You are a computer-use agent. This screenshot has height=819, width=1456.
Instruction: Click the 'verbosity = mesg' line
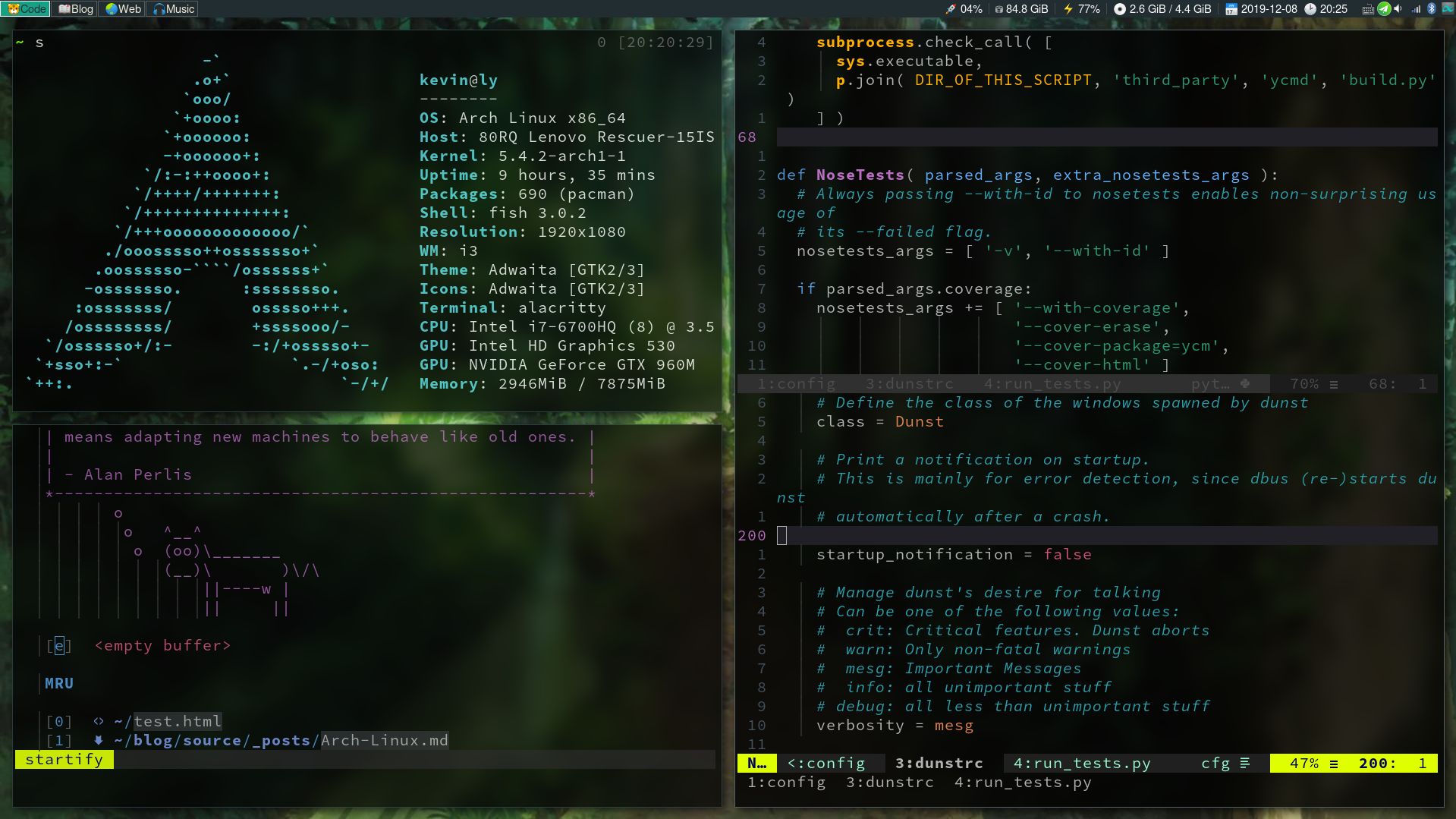click(x=895, y=726)
